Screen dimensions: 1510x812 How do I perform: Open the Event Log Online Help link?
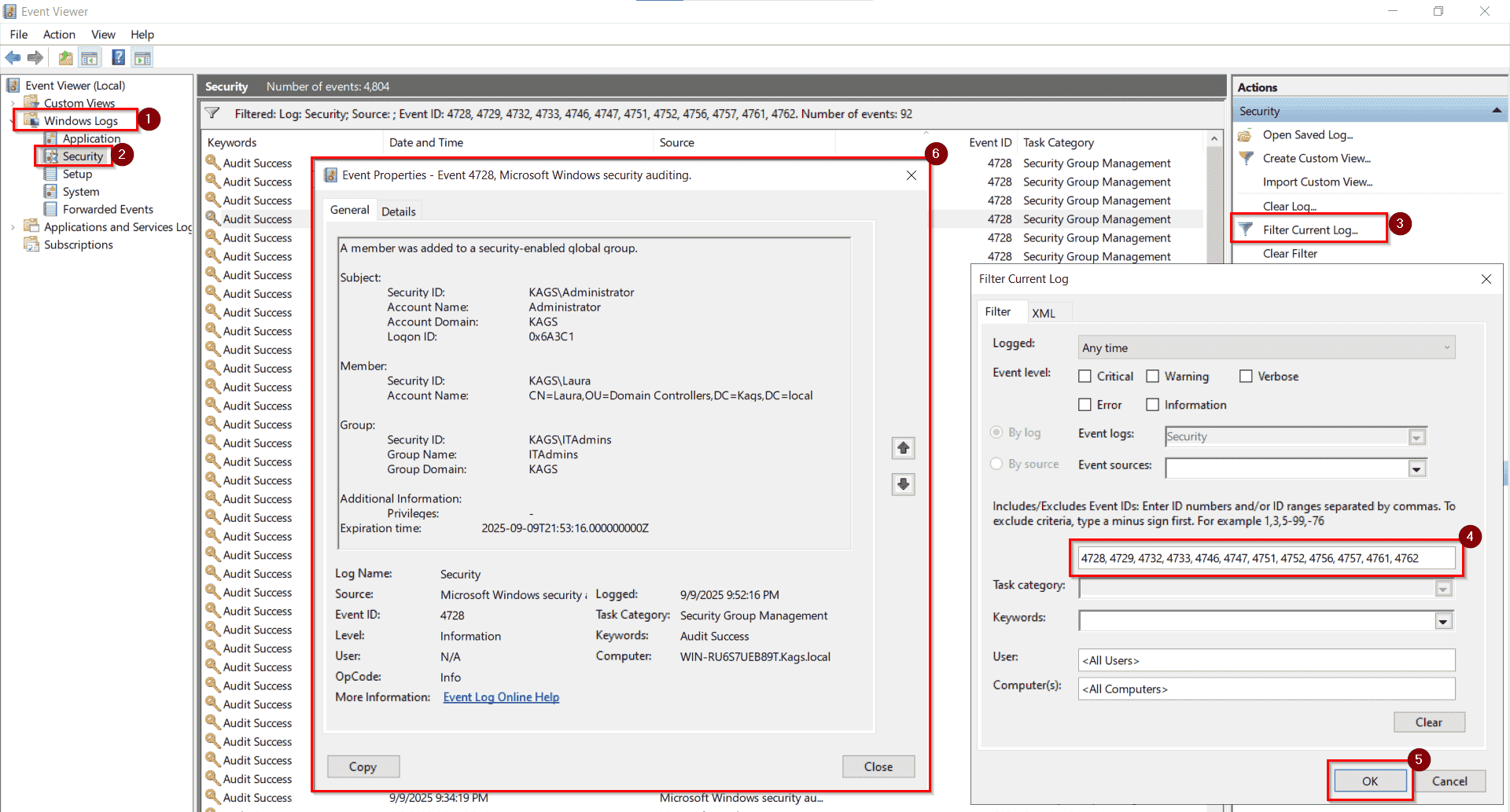501,696
